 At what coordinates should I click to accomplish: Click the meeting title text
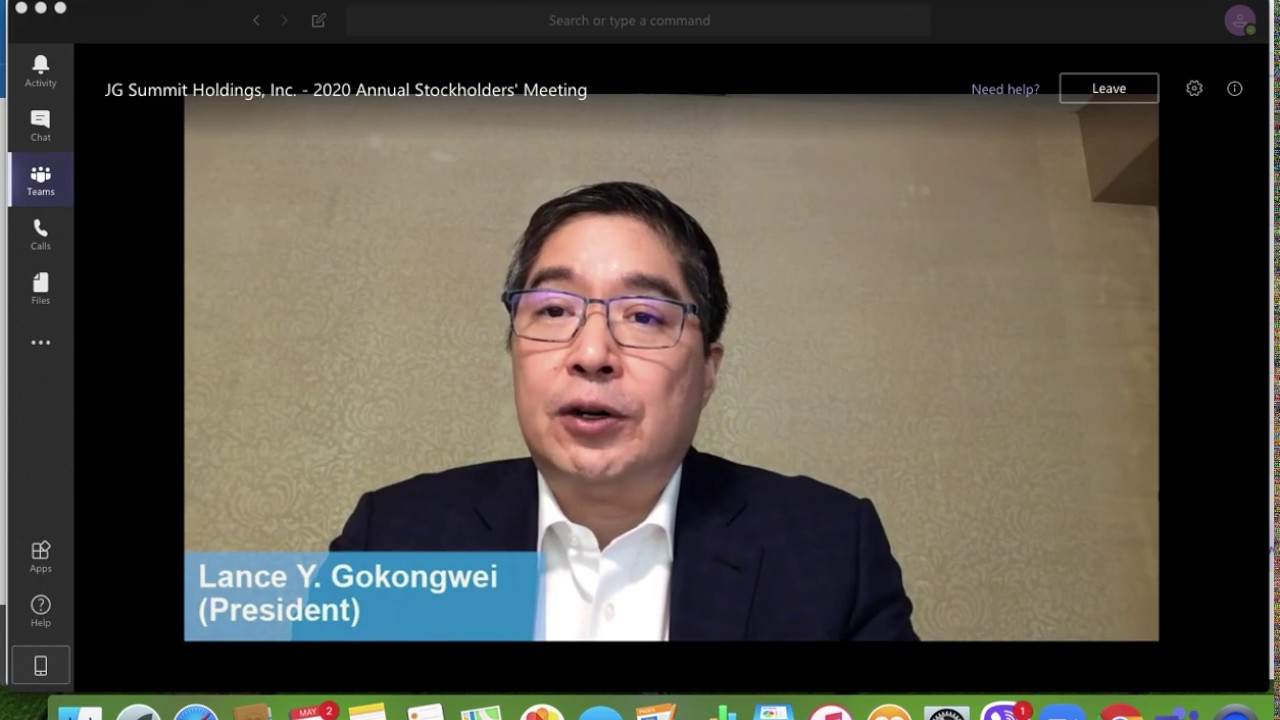346,90
